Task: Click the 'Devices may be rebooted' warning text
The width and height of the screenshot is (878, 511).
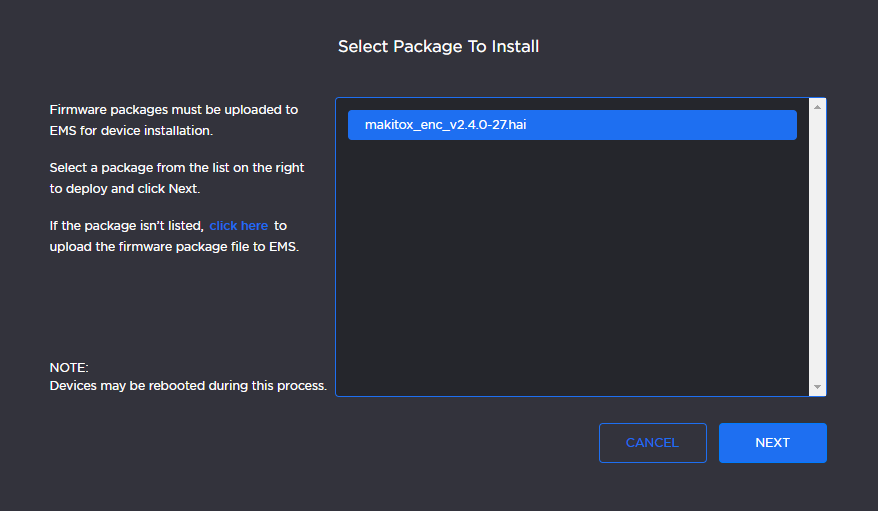Action: click(188, 386)
